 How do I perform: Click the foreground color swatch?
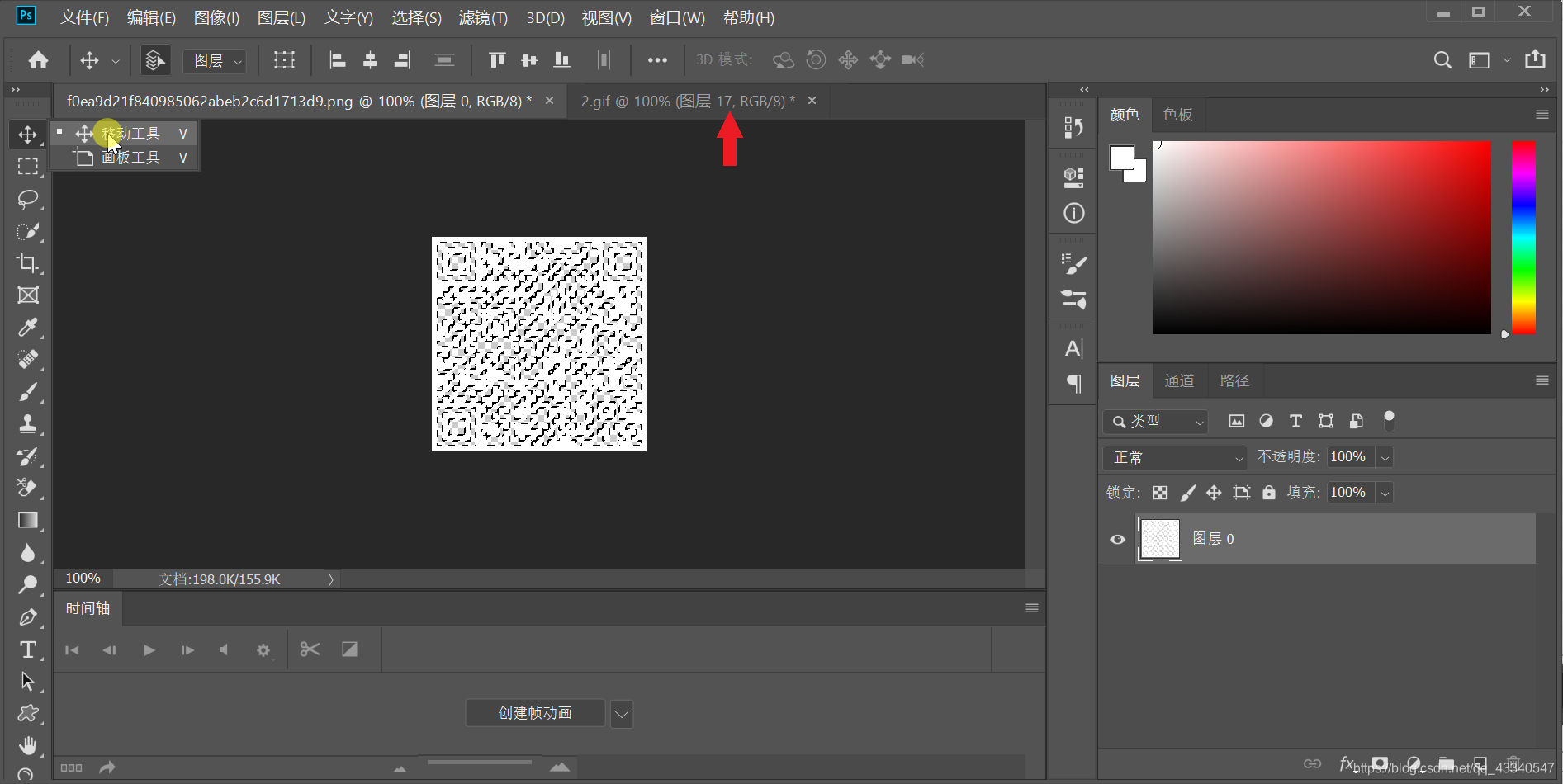point(1122,157)
